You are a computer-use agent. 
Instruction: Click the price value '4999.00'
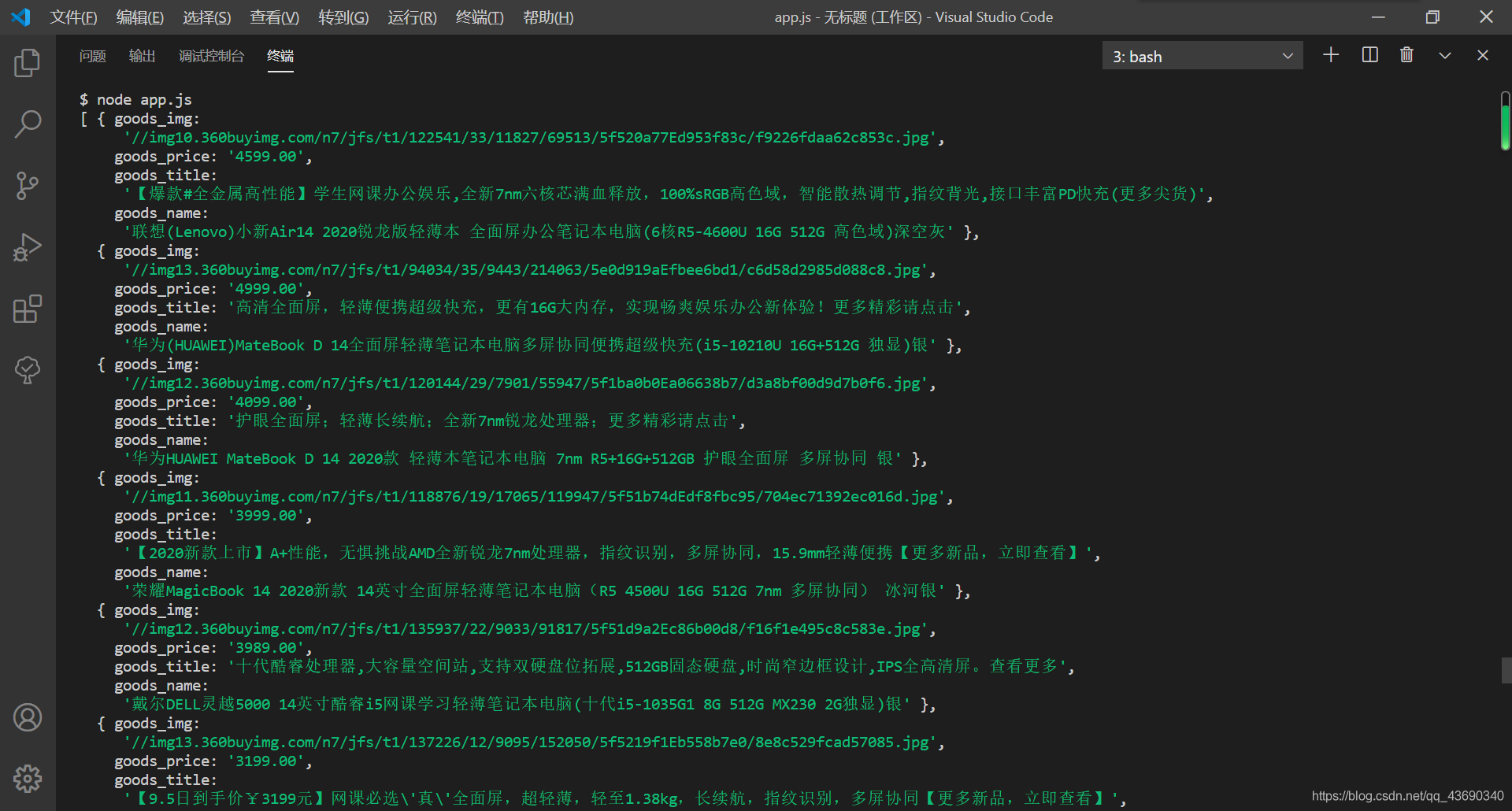coord(266,289)
